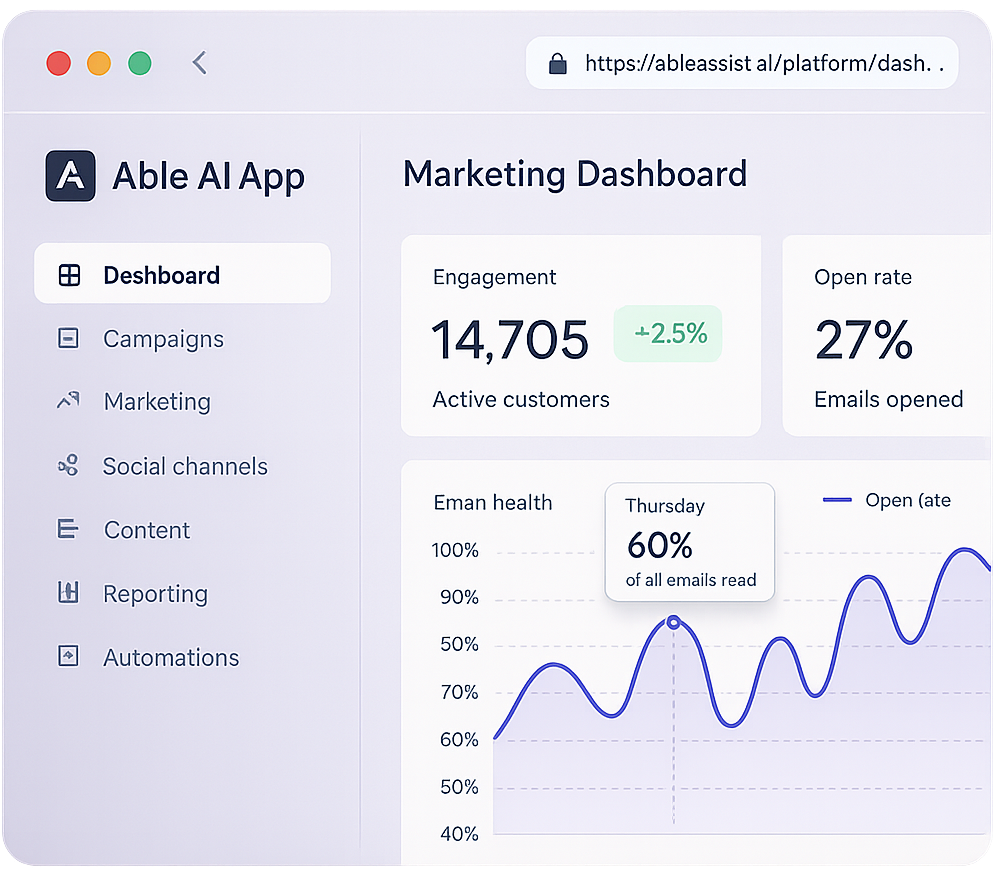
Task: Click the Marketing trend arrow icon
Action: pos(68,401)
